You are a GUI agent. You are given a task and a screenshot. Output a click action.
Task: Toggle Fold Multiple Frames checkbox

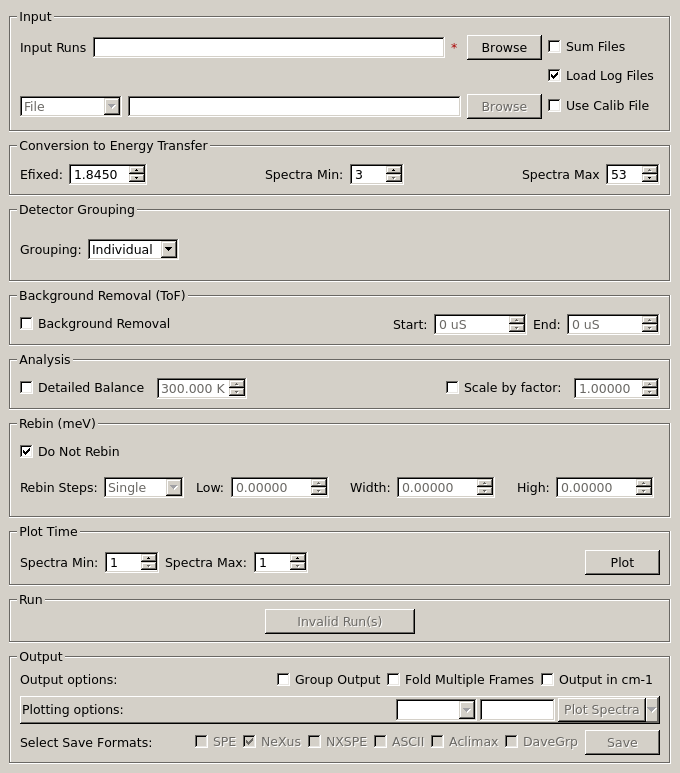[394, 679]
